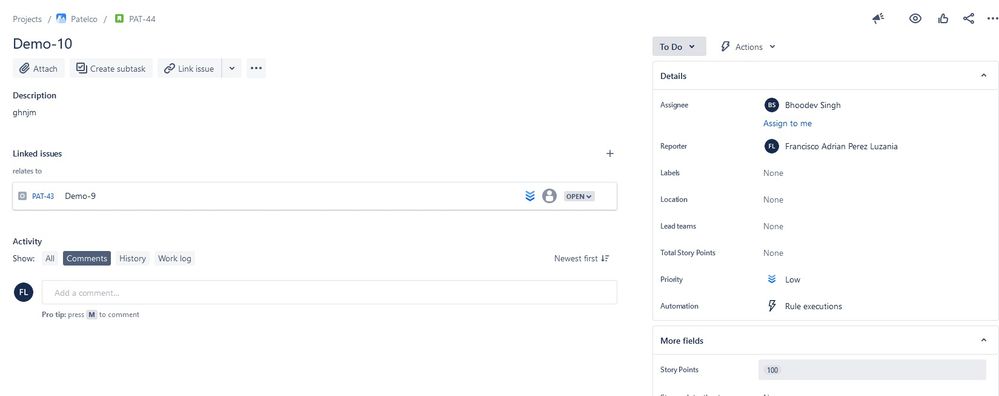This screenshot has width=999, height=396.
Task: Edit Location field value None
Action: (773, 200)
